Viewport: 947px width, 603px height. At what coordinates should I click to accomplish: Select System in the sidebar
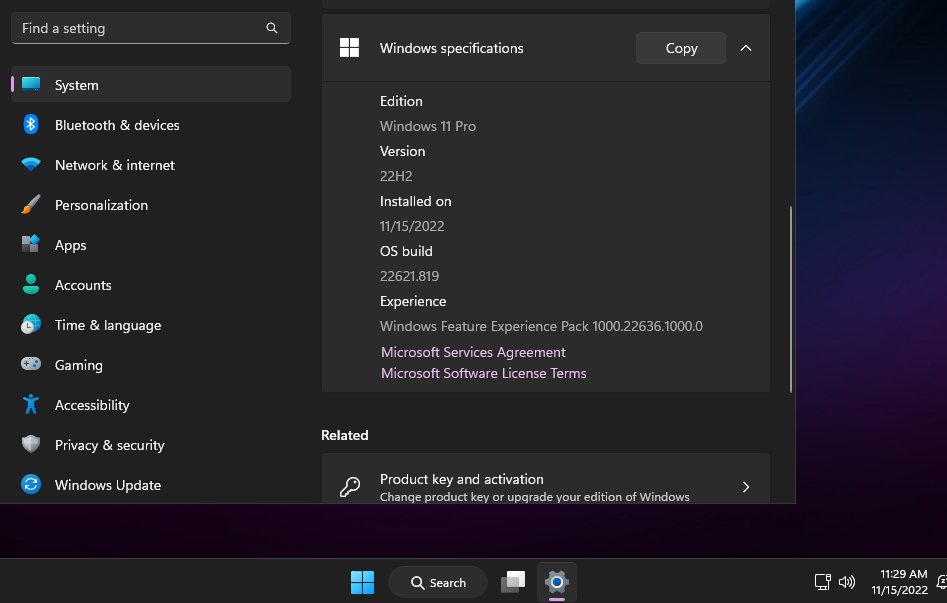(x=76, y=85)
